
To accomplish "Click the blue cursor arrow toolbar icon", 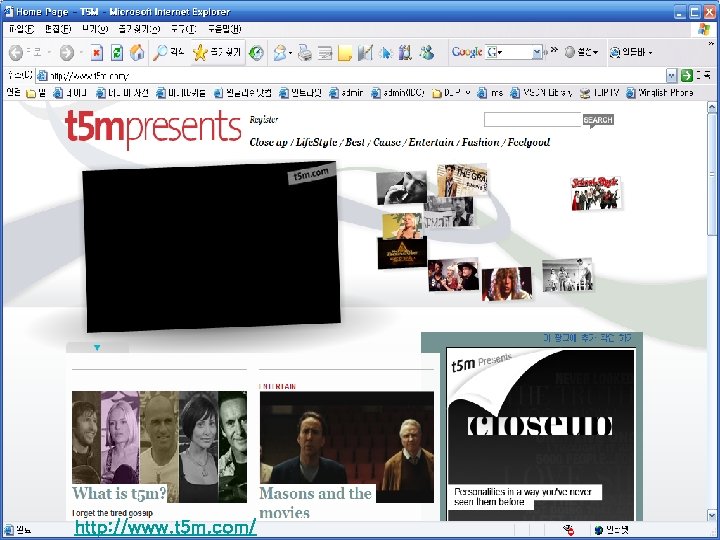I will (386, 53).
